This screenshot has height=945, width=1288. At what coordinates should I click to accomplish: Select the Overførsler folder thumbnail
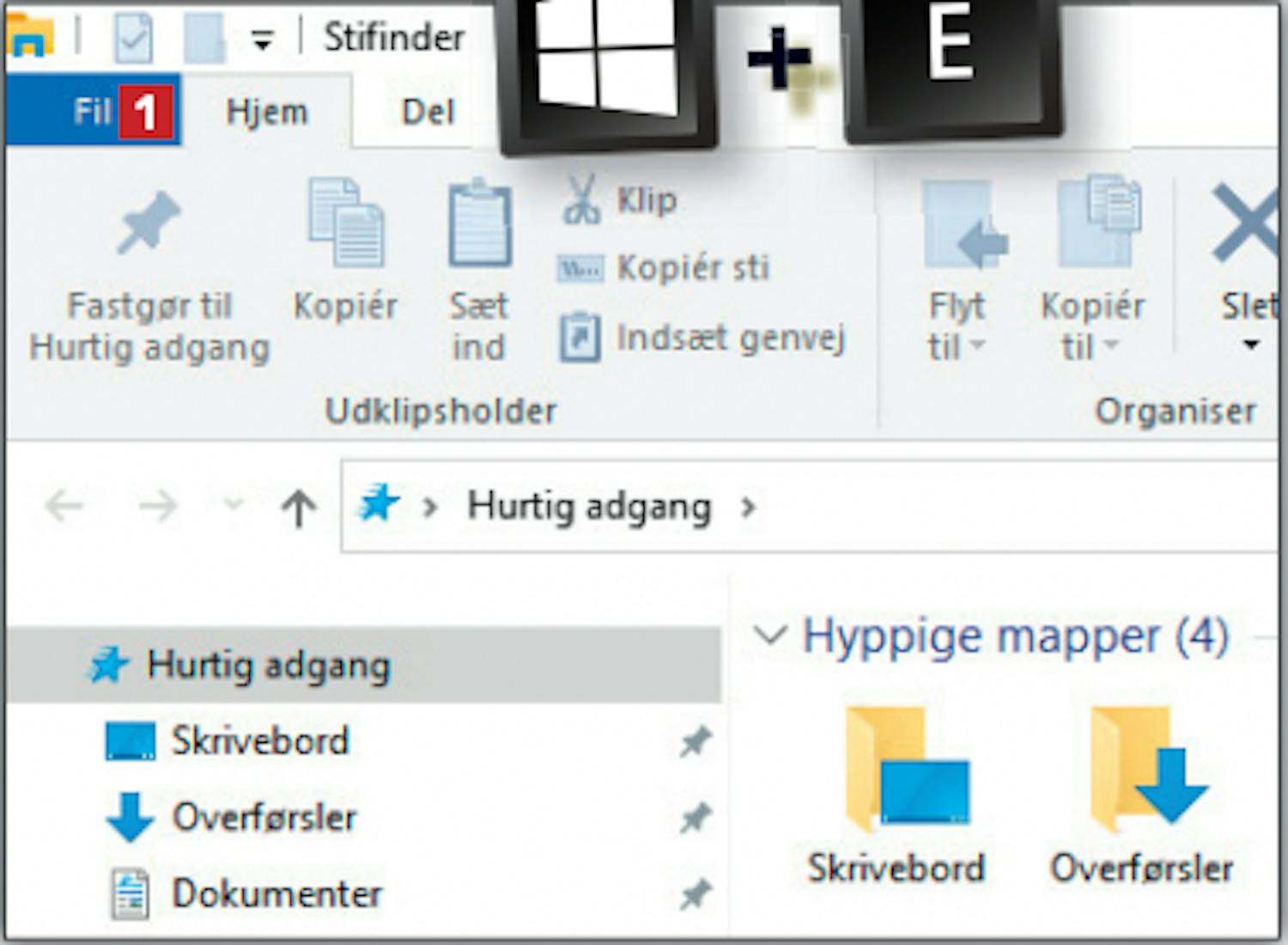[1142, 796]
